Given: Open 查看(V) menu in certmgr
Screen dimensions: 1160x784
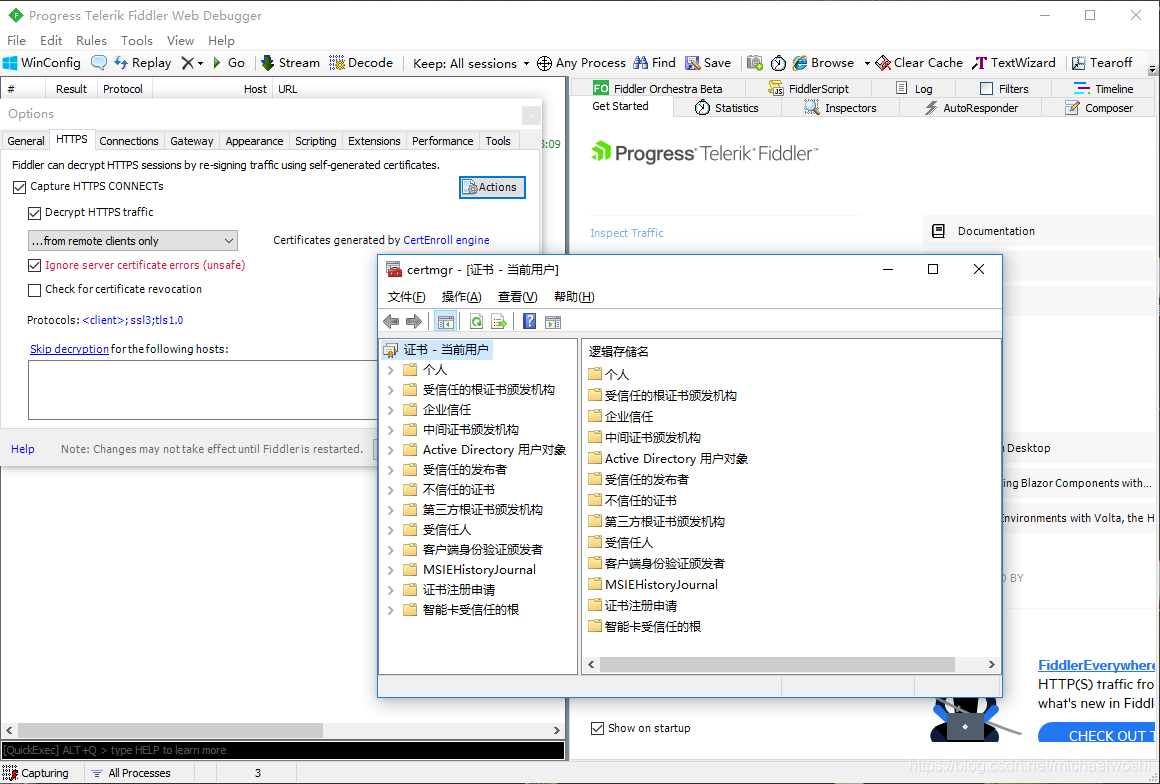Looking at the screenshot, I should click(x=517, y=297).
